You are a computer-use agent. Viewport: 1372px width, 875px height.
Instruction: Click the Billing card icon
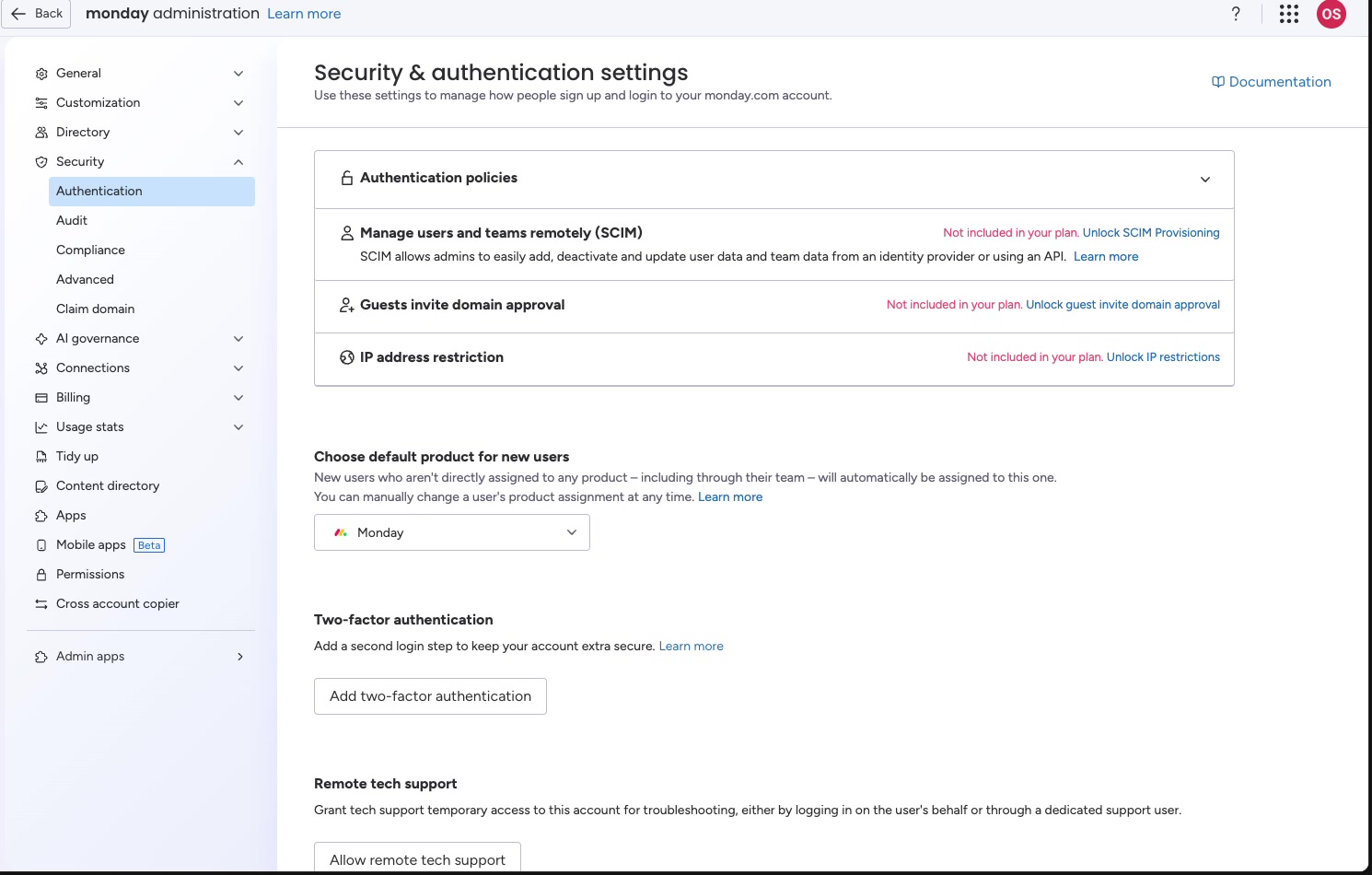click(41, 398)
